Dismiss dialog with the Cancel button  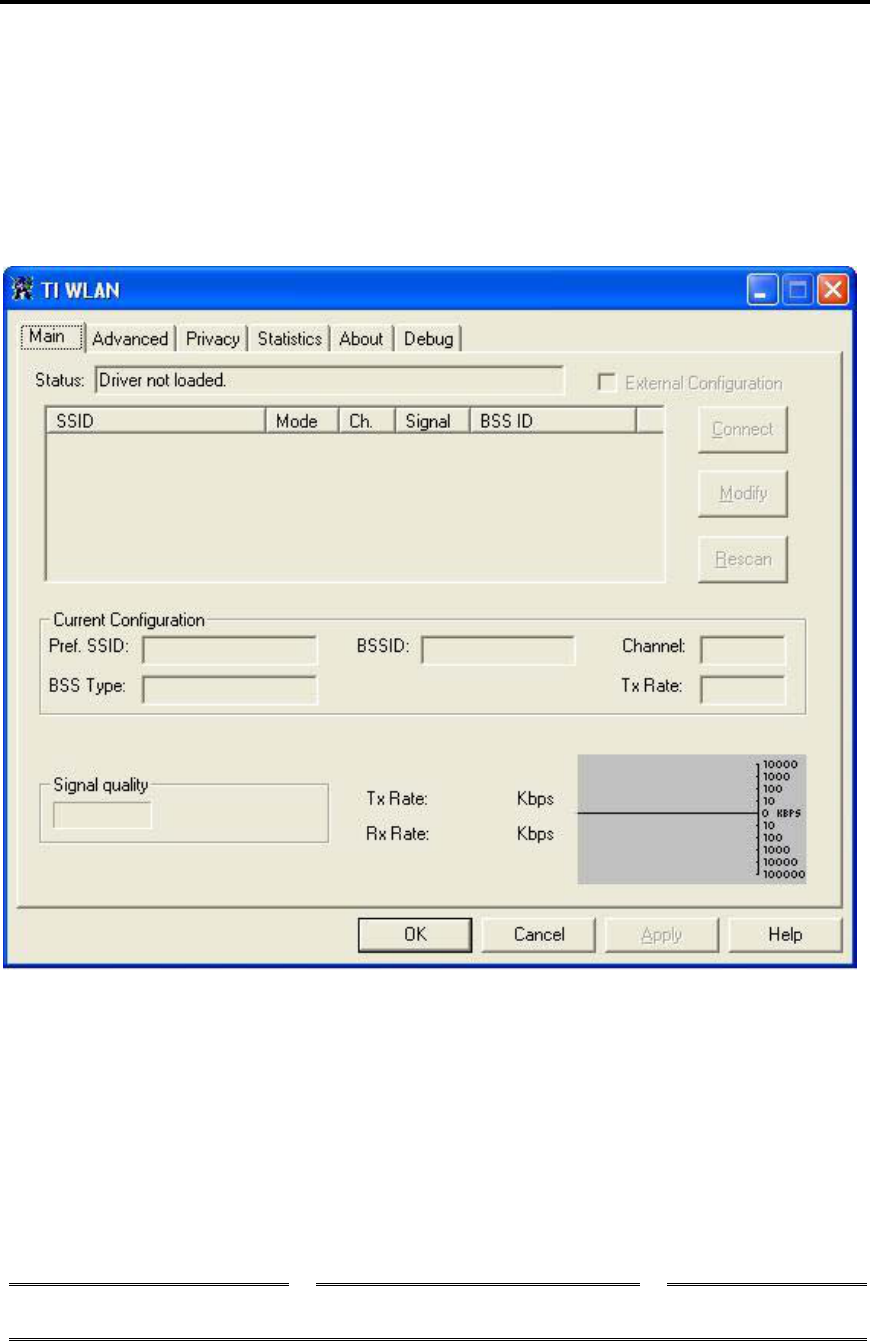539,935
